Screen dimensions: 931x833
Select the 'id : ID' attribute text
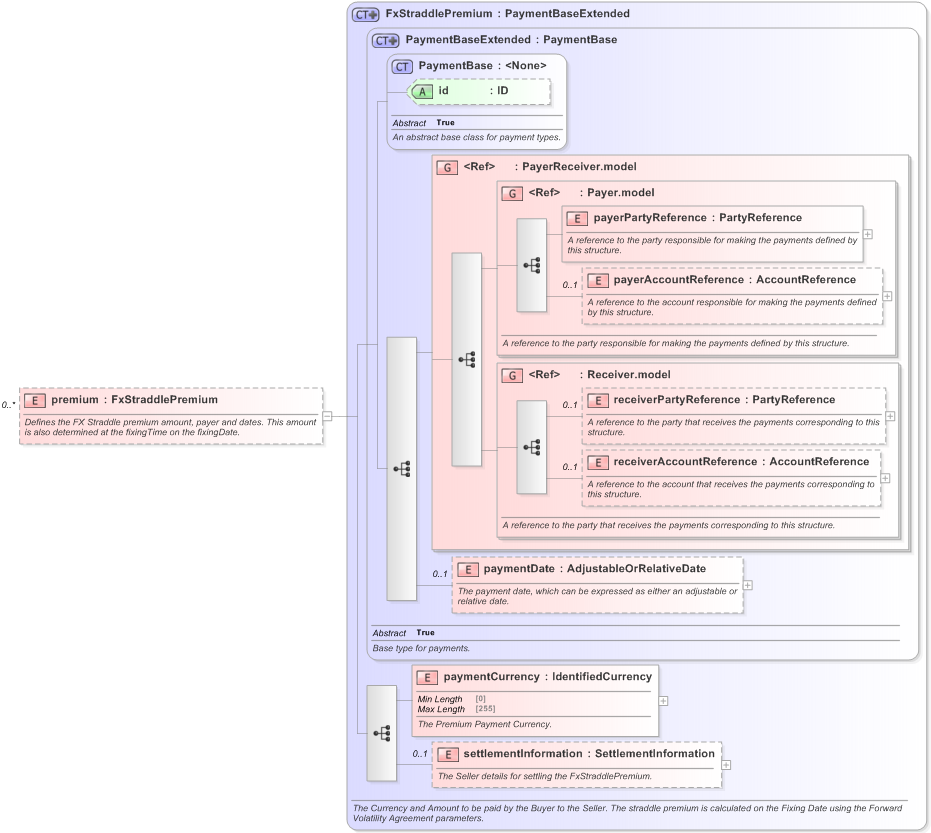coord(473,90)
